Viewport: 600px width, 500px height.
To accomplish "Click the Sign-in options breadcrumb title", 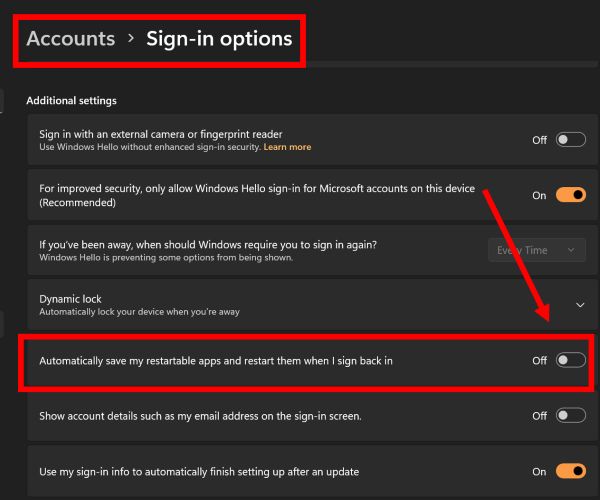I will point(219,39).
